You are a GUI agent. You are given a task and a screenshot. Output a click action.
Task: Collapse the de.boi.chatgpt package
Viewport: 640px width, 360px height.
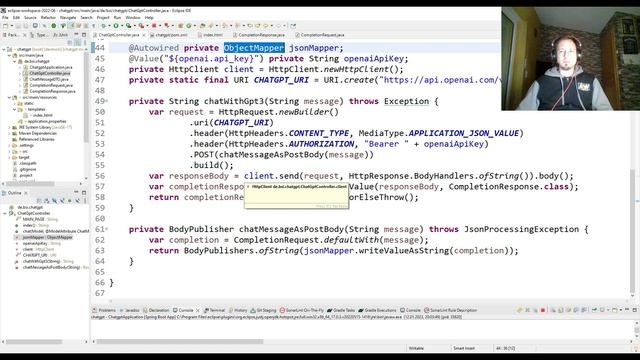[x=15, y=61]
